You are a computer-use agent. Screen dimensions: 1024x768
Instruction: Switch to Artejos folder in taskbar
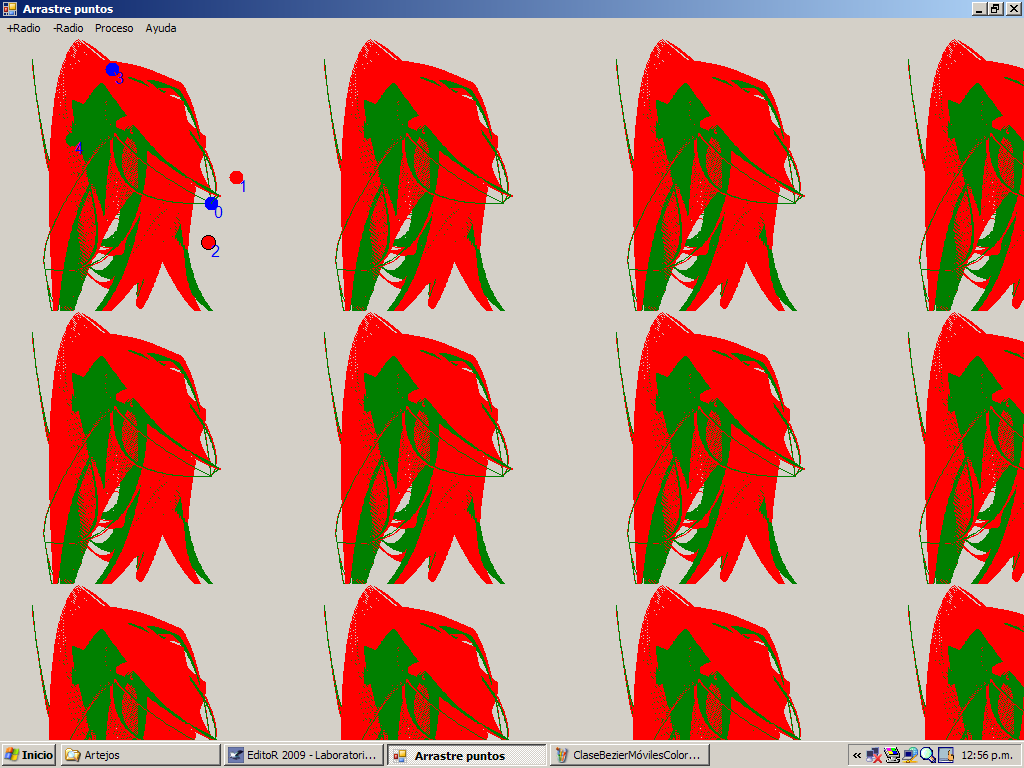click(140, 755)
